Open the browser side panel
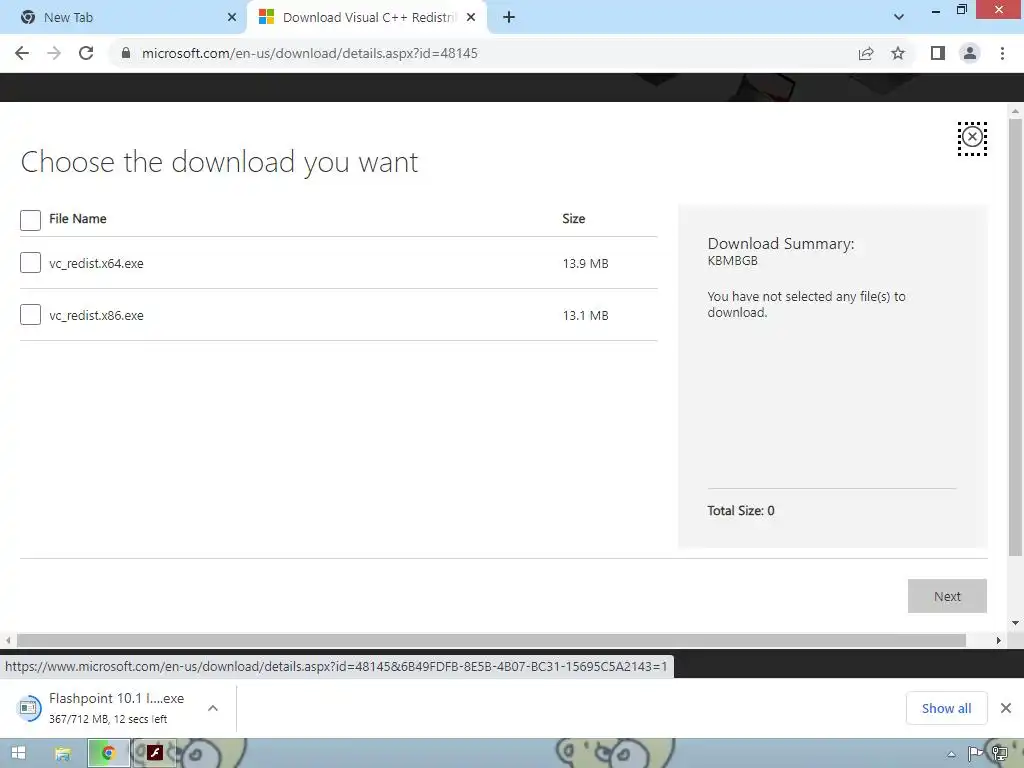This screenshot has height=768, width=1024. click(938, 54)
